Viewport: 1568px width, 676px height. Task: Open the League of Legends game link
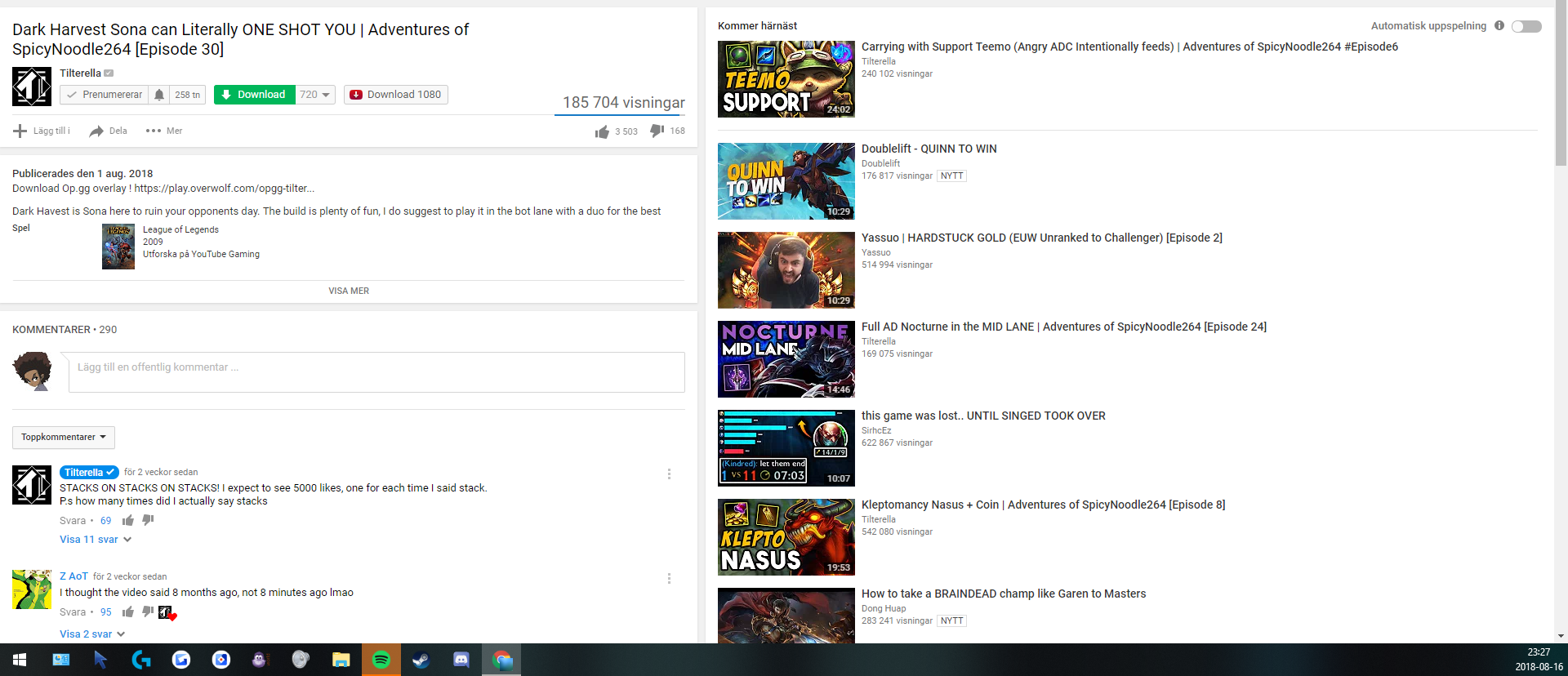pyautogui.click(x=180, y=230)
